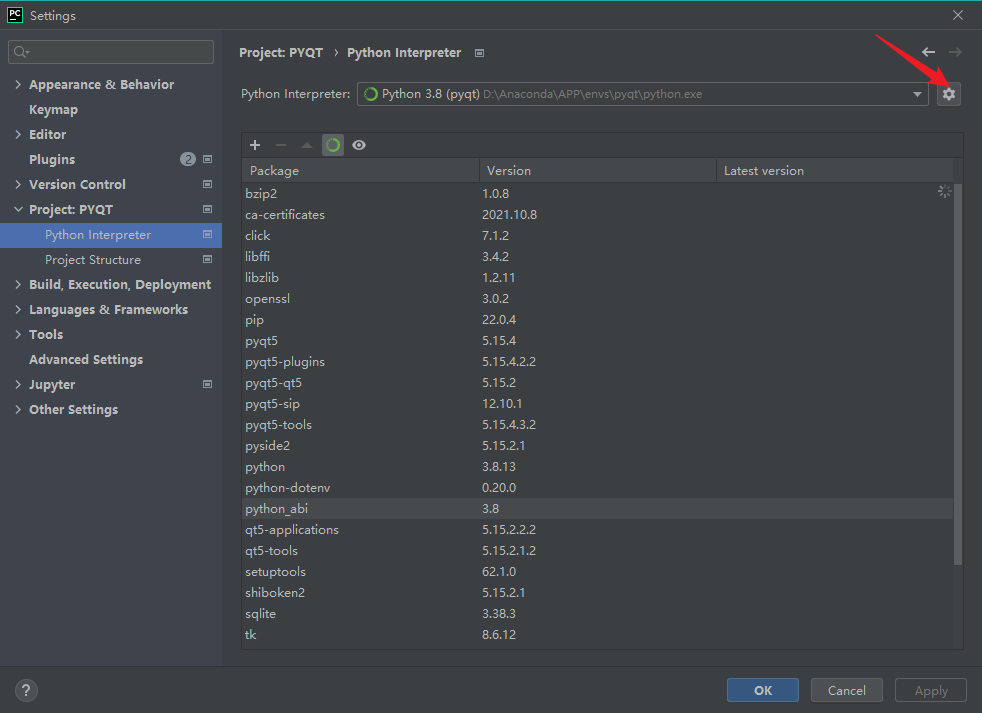
Task: Go back with the left arrow icon
Action: click(928, 52)
